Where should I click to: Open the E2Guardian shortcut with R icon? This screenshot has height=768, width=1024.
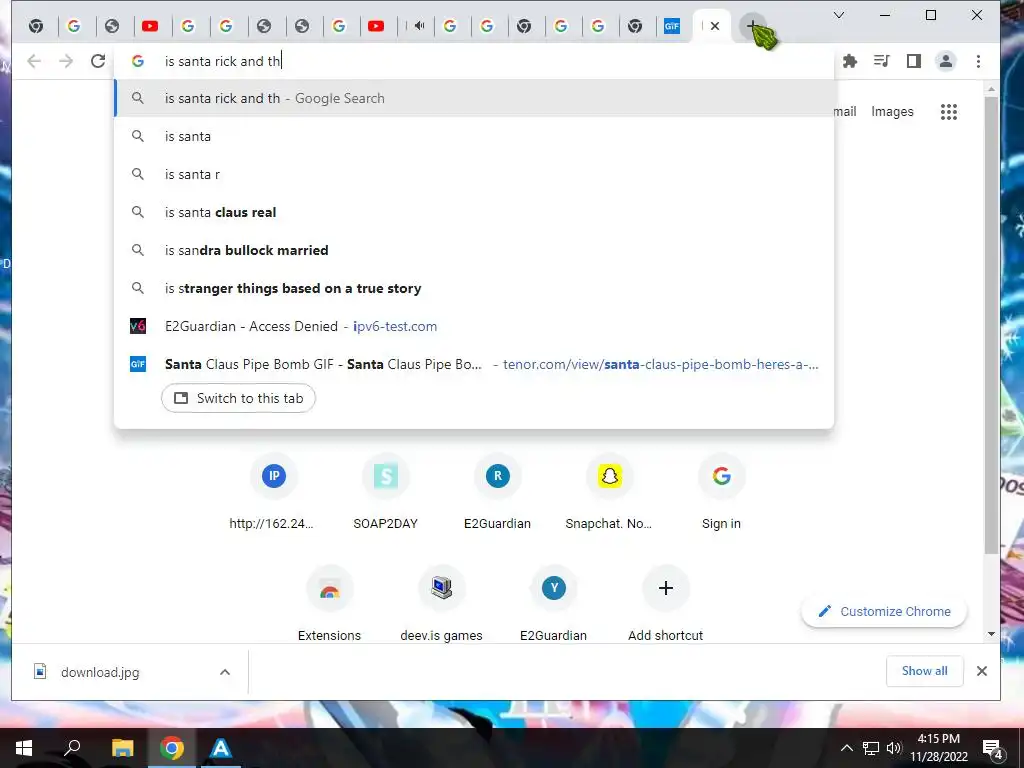(498, 492)
